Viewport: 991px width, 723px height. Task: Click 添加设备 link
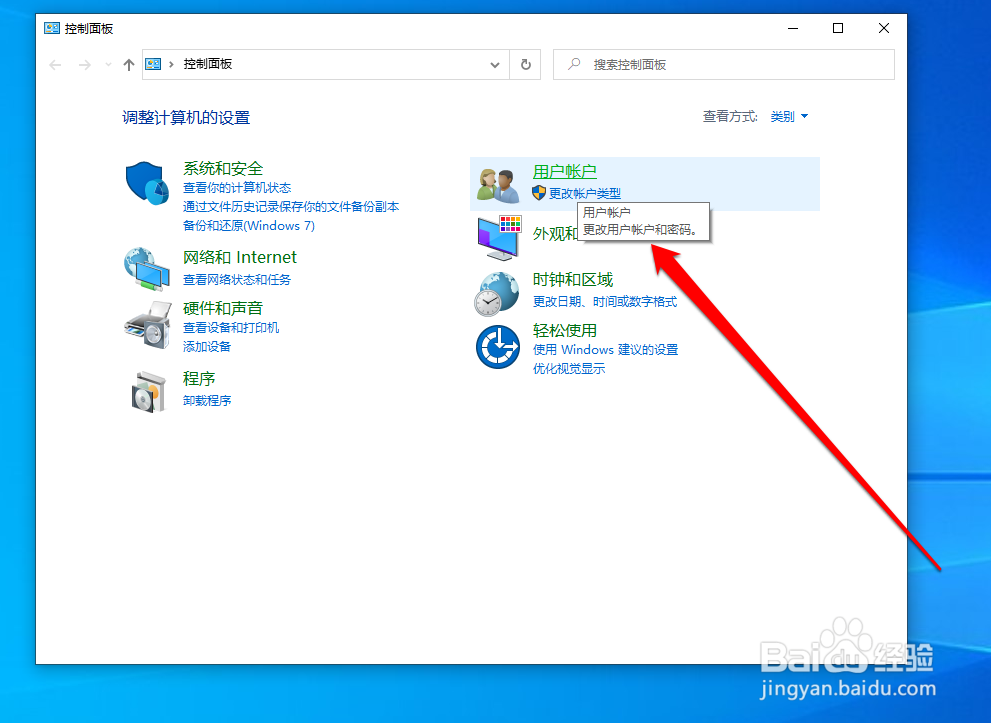point(207,346)
